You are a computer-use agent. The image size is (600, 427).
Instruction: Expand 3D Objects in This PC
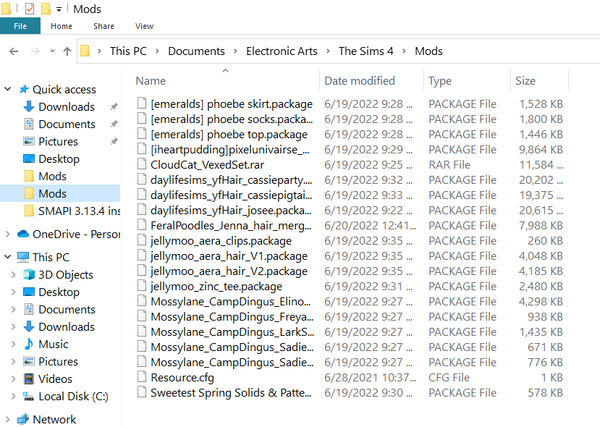coord(13,275)
